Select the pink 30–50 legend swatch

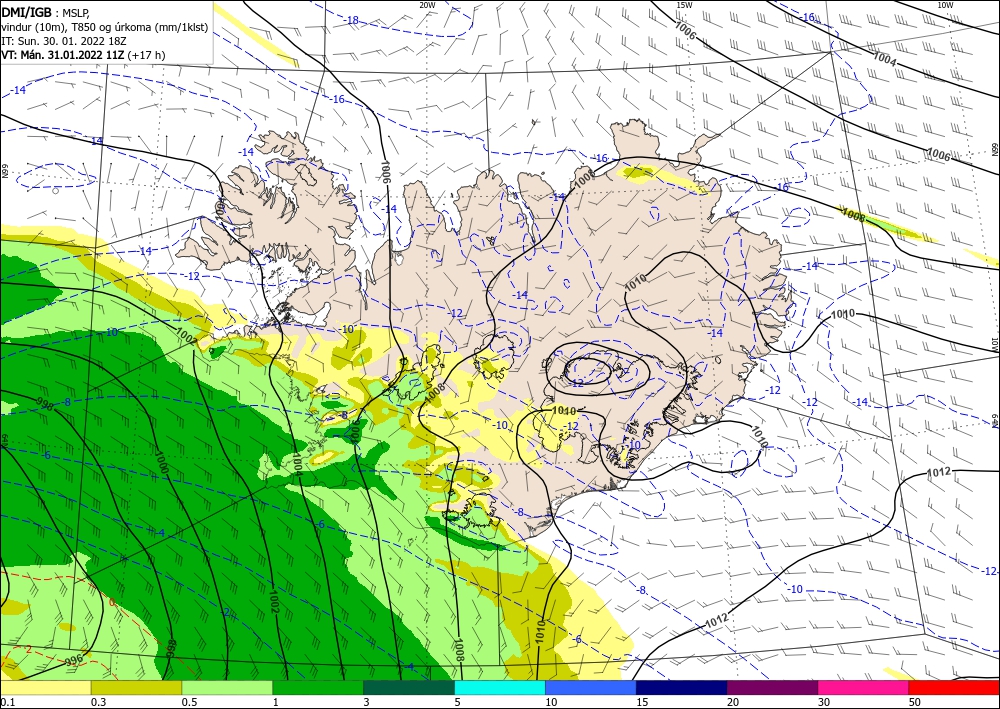click(863, 687)
